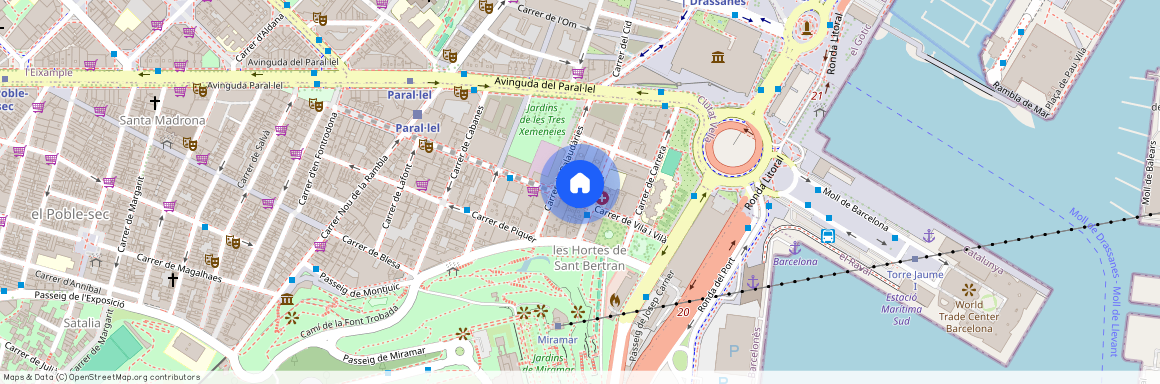Screen dimensions: 1160x384
Task: Click the el Poble-sec neighbourhood label
Action: pos(70,215)
